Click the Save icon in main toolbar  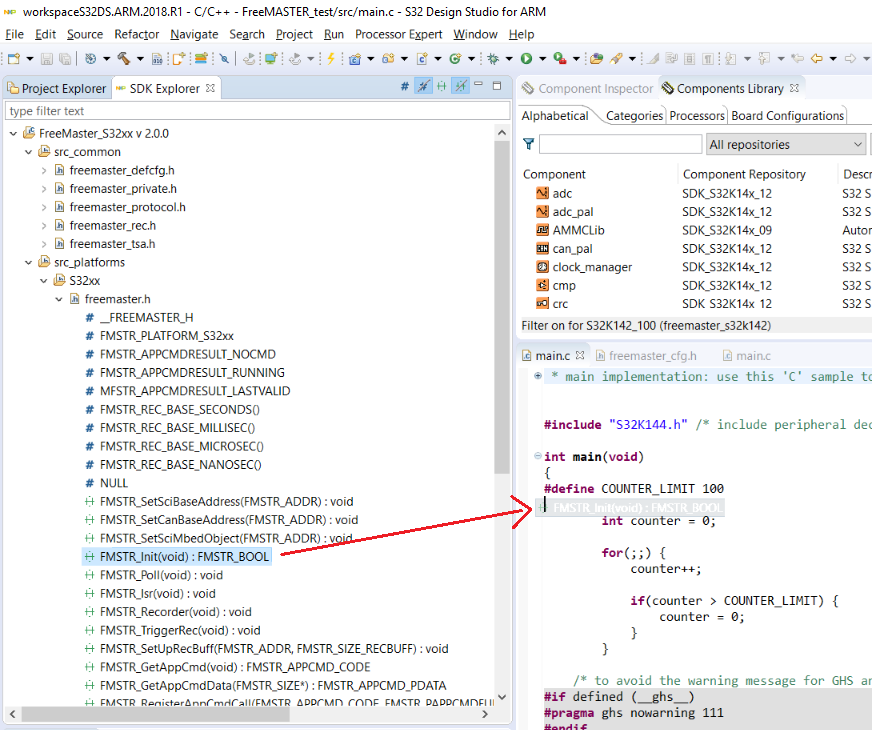[x=47, y=59]
